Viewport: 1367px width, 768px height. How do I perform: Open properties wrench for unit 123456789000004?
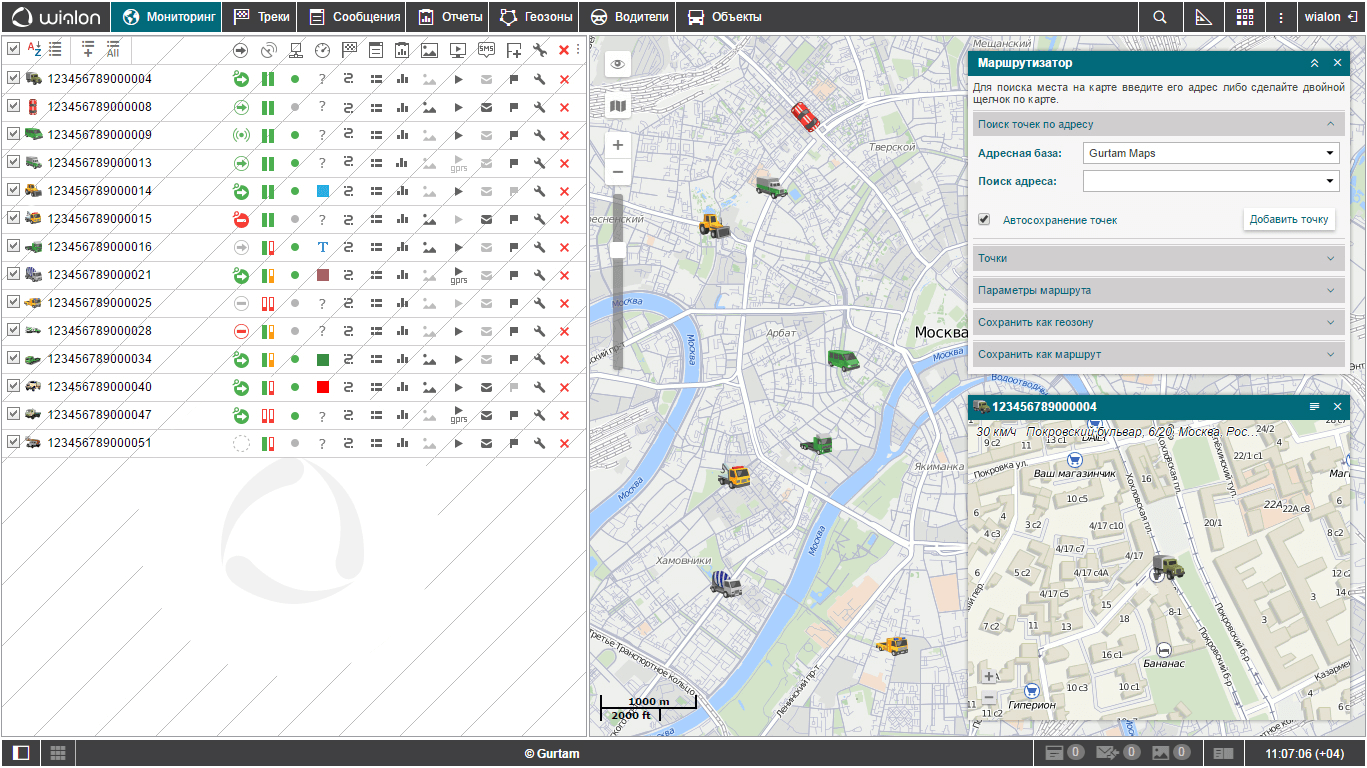540,79
